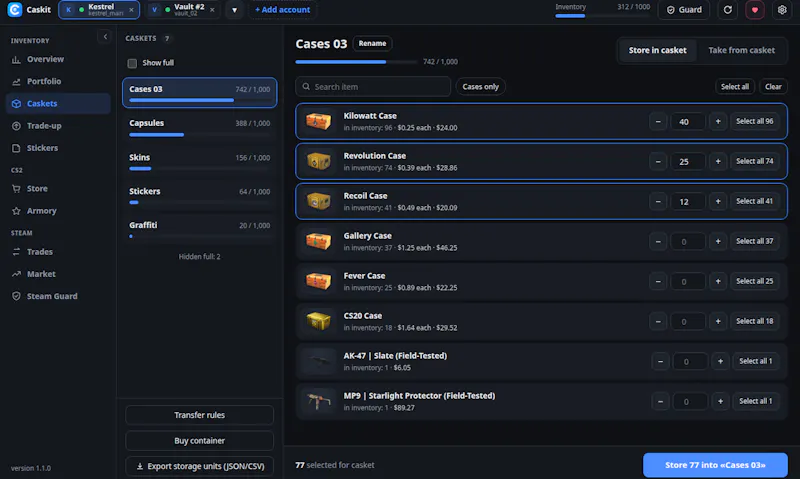
Task: Click the red heart icon button
Action: [755, 10]
